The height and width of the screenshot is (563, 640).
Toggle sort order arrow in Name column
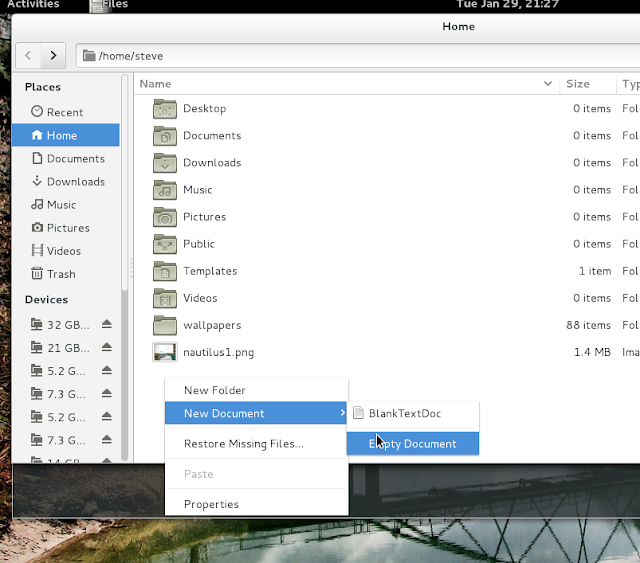click(x=548, y=84)
